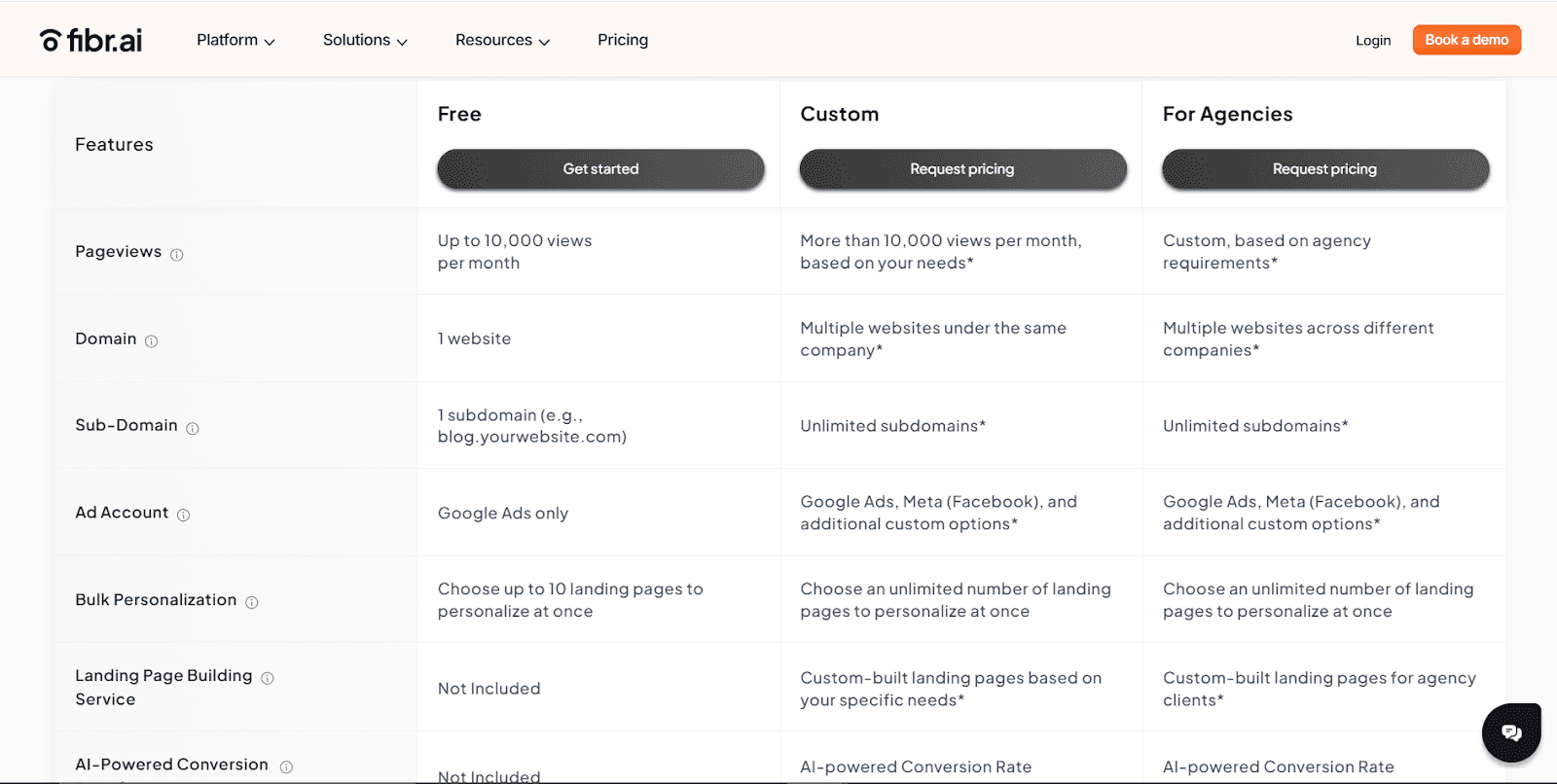Click the Free plan heading
The image size is (1557, 784).
(459, 114)
